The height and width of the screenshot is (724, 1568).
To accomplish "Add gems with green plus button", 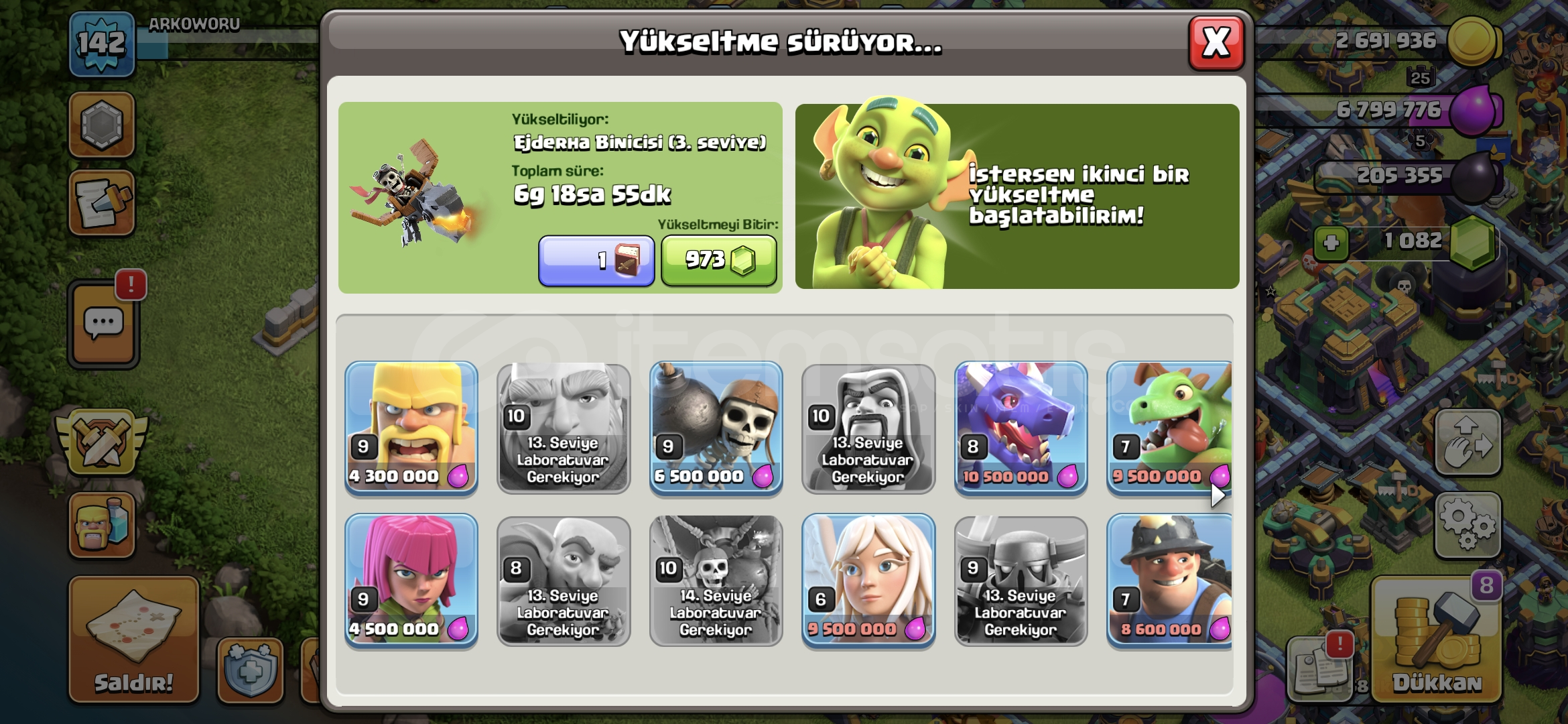I will (x=1331, y=243).
